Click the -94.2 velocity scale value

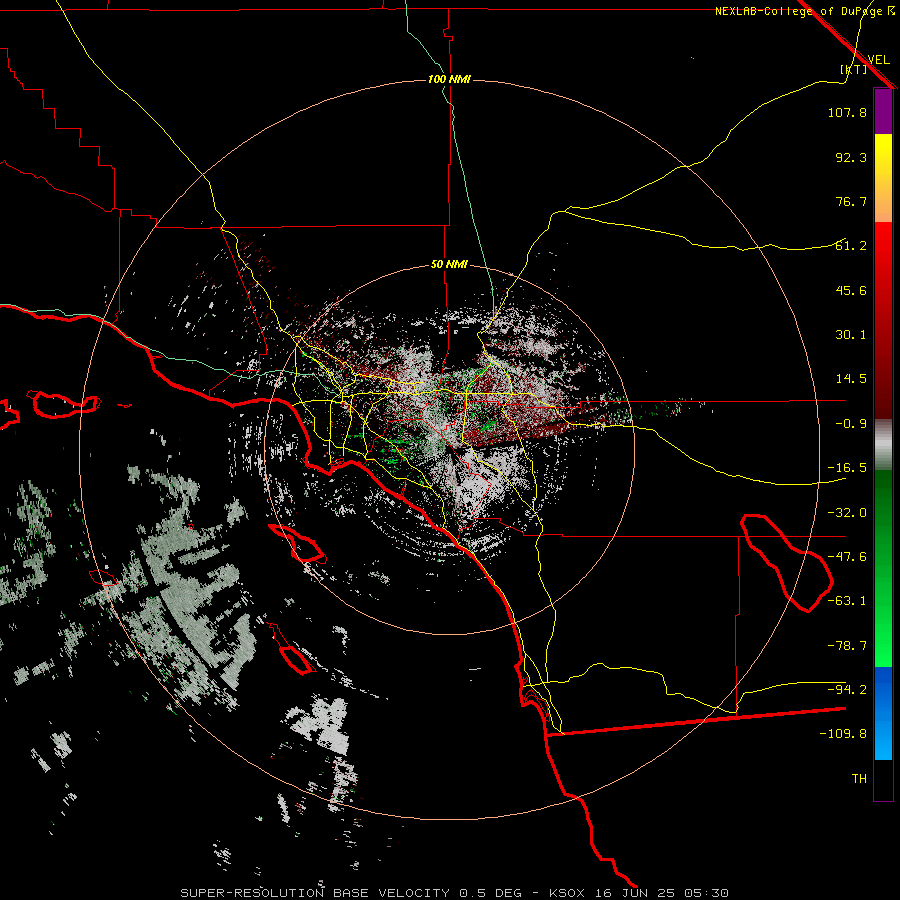click(847, 690)
